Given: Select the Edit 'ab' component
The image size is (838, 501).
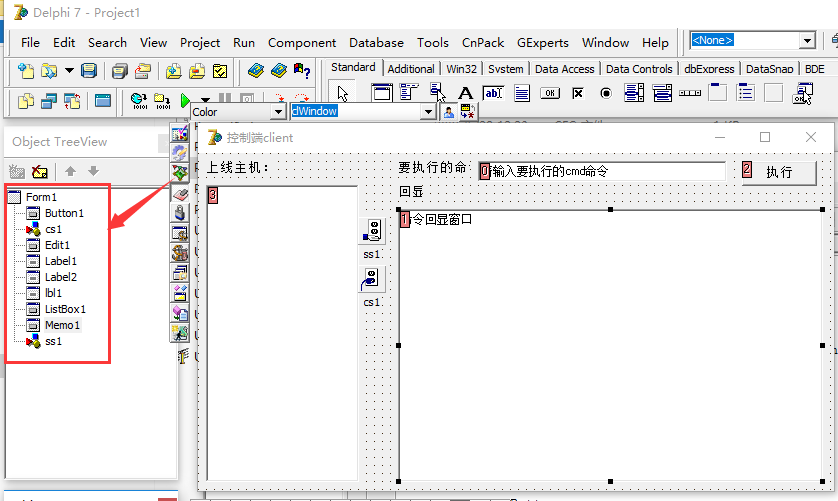Looking at the screenshot, I should [493, 93].
